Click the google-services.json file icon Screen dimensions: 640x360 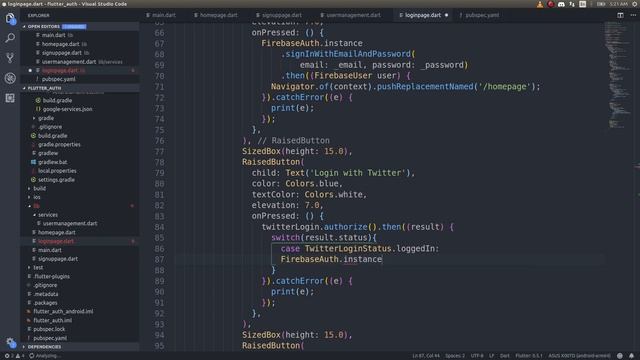(38, 109)
